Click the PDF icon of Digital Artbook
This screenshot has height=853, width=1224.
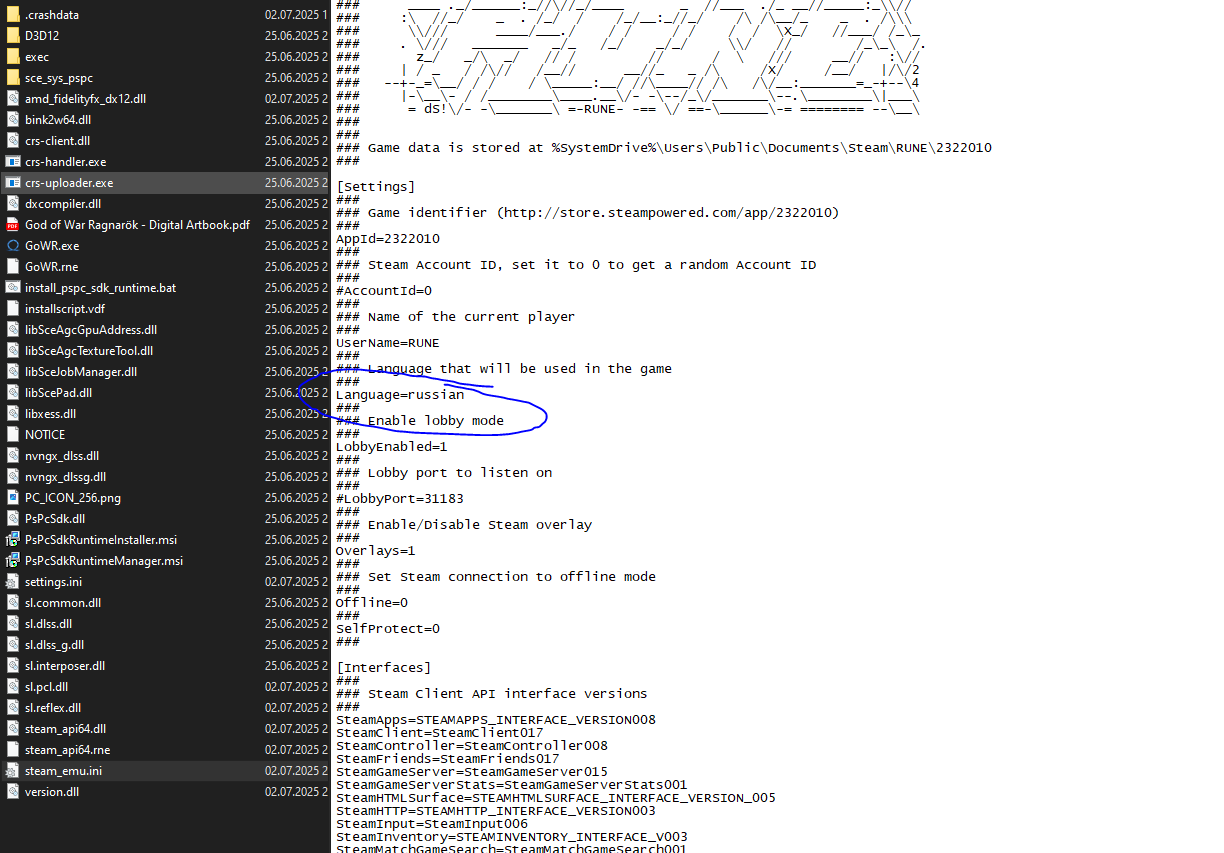[x=13, y=225]
